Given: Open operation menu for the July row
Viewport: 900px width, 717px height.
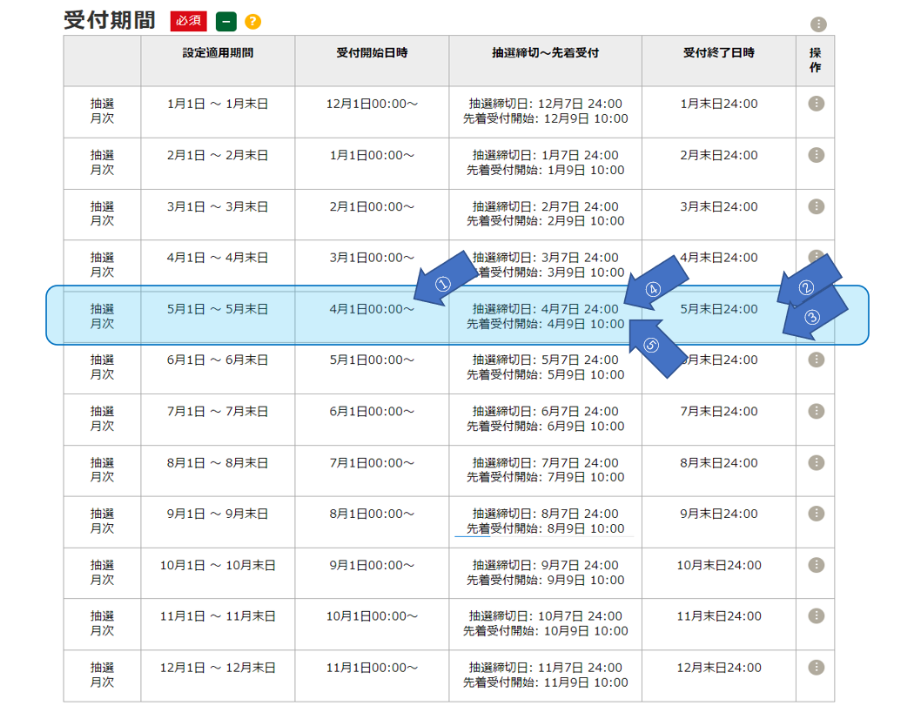Looking at the screenshot, I should coord(816,411).
